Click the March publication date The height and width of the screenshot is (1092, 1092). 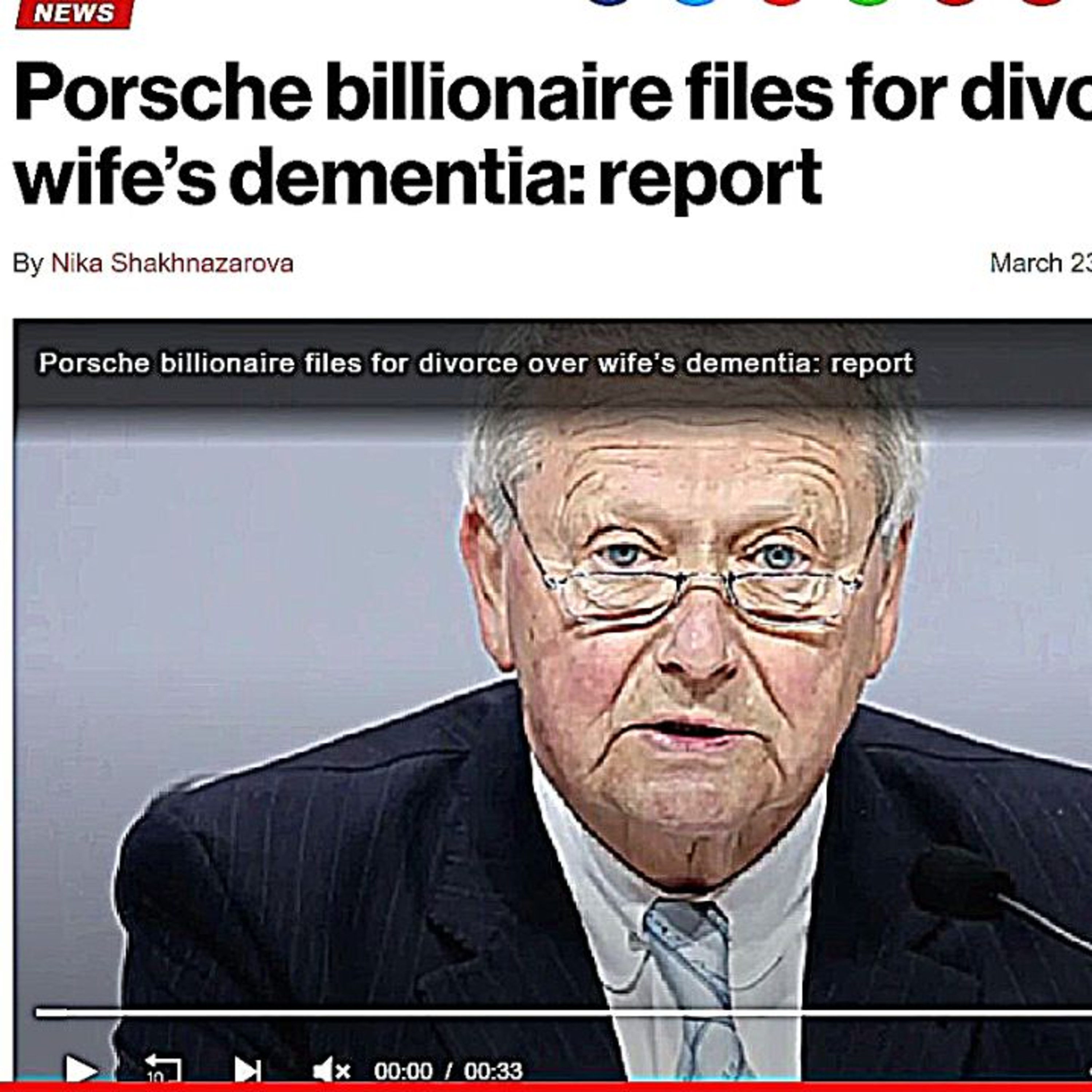point(1041,264)
